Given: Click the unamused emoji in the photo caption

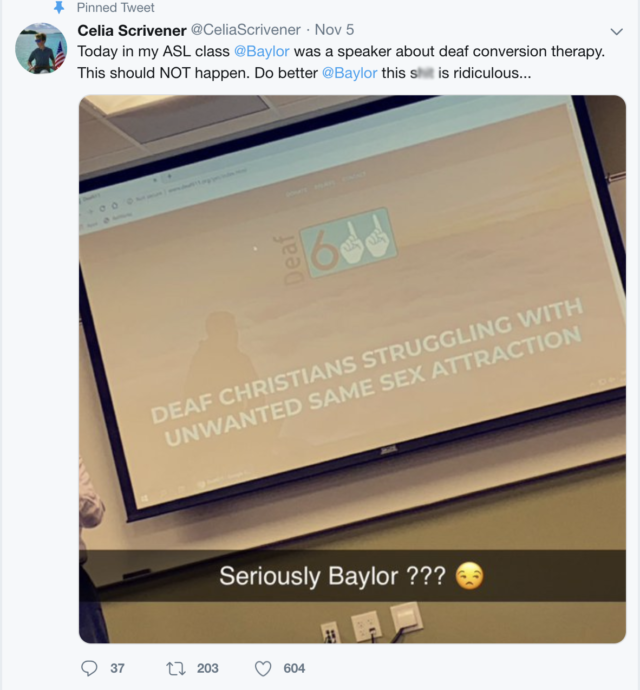Looking at the screenshot, I should (x=470, y=576).
